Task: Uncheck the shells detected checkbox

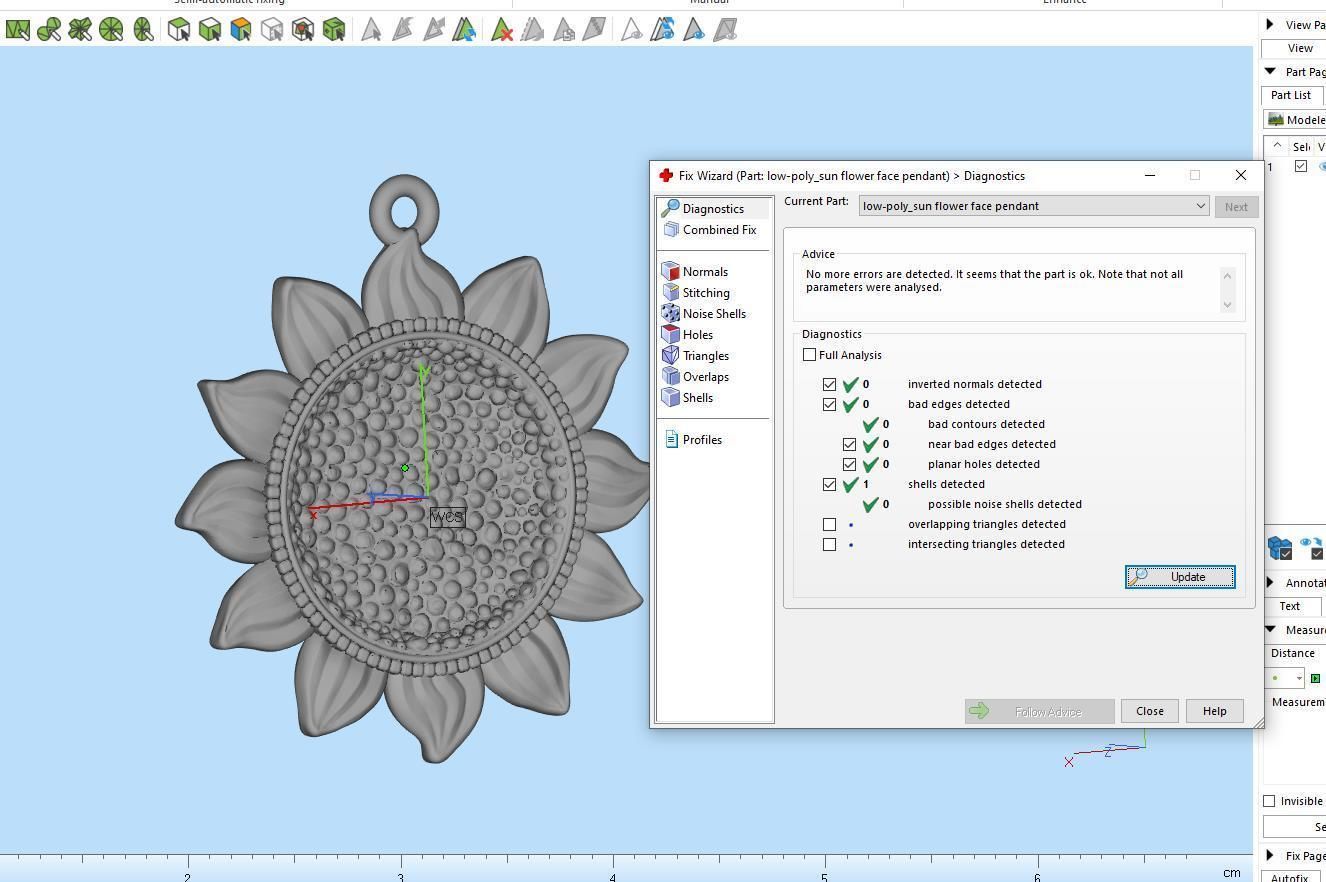Action: (829, 484)
